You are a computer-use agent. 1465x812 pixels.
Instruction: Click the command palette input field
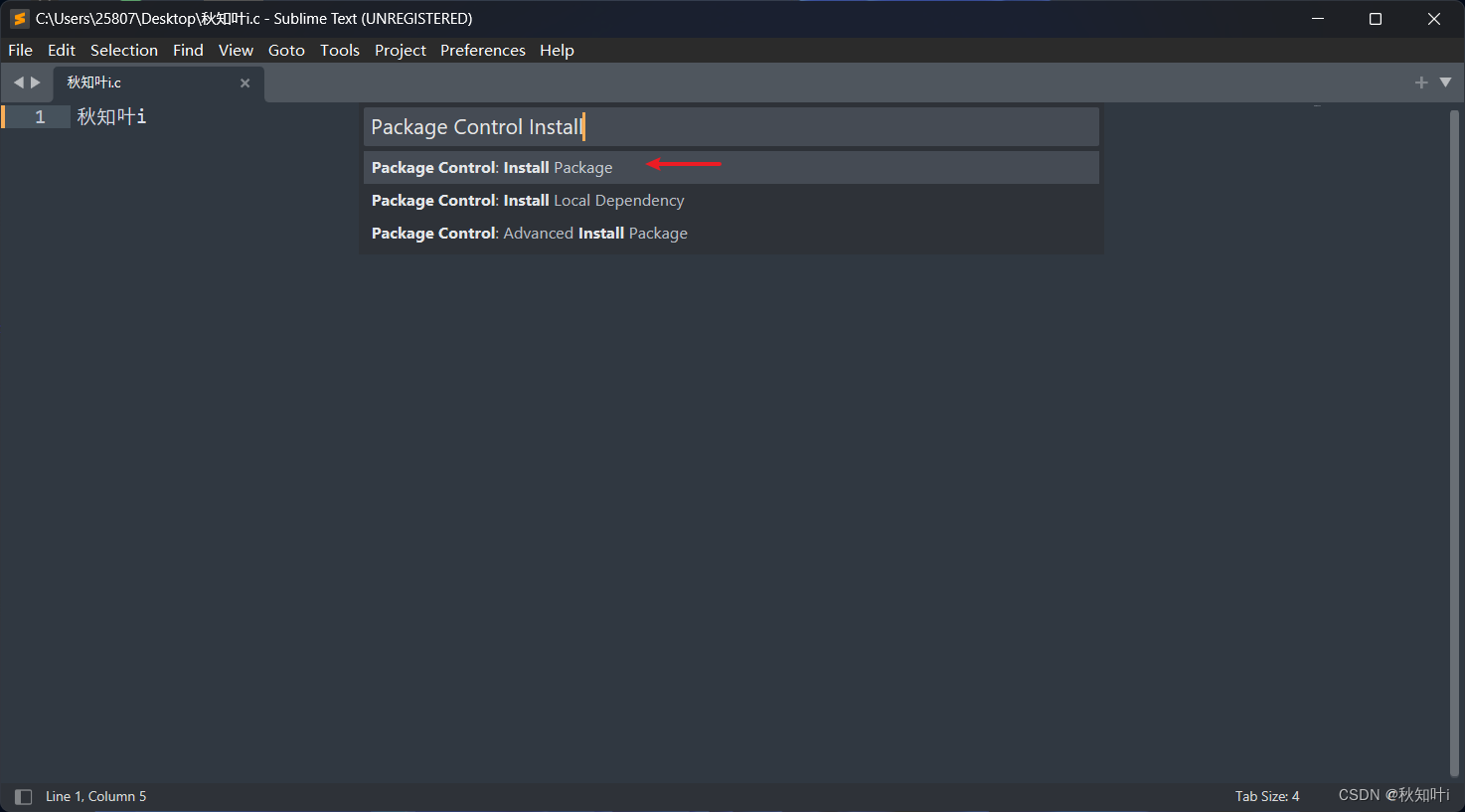(732, 127)
